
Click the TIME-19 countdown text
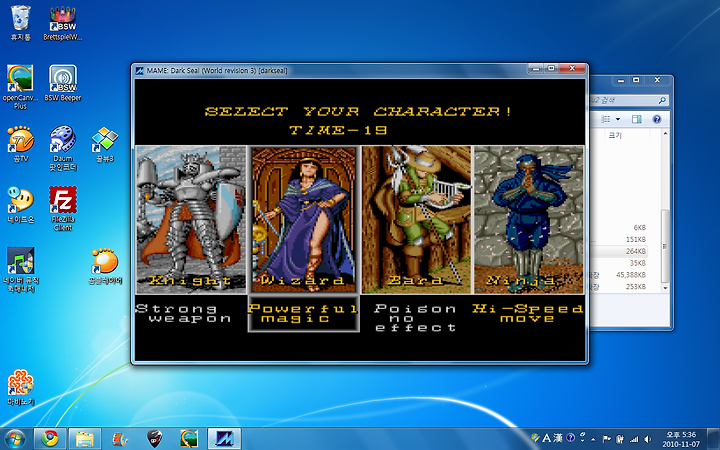tap(338, 130)
